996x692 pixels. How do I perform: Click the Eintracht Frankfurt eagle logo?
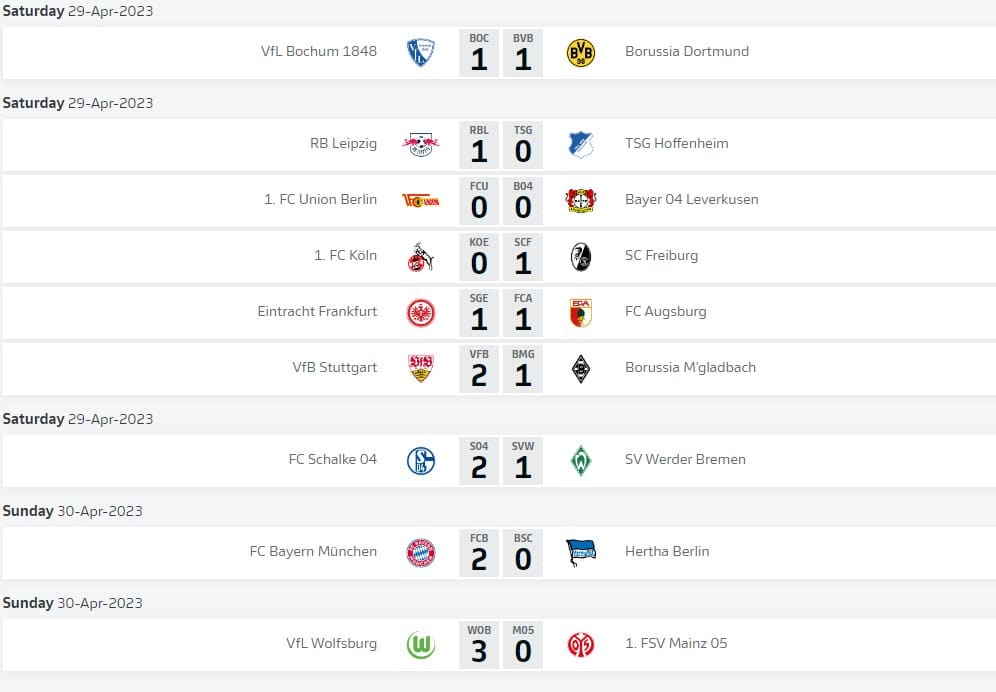point(421,313)
